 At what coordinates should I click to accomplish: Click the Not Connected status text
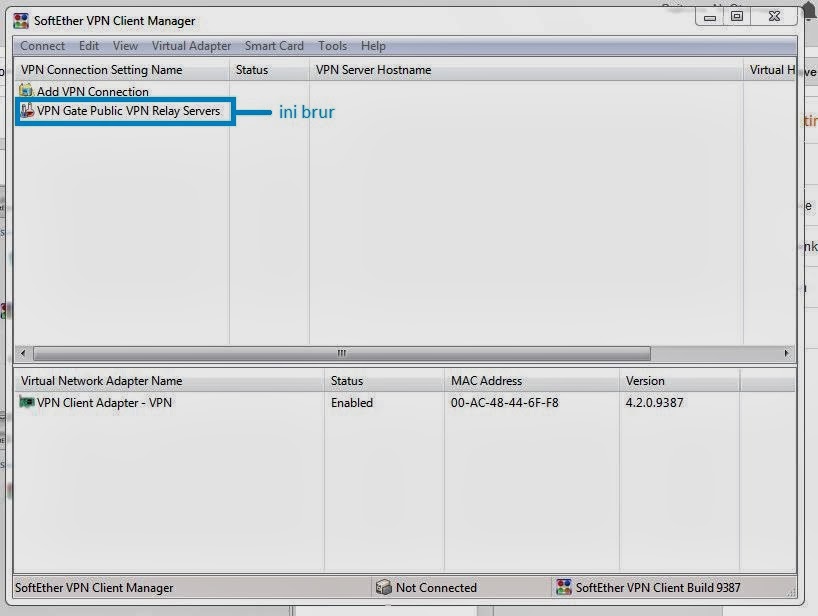pos(436,588)
